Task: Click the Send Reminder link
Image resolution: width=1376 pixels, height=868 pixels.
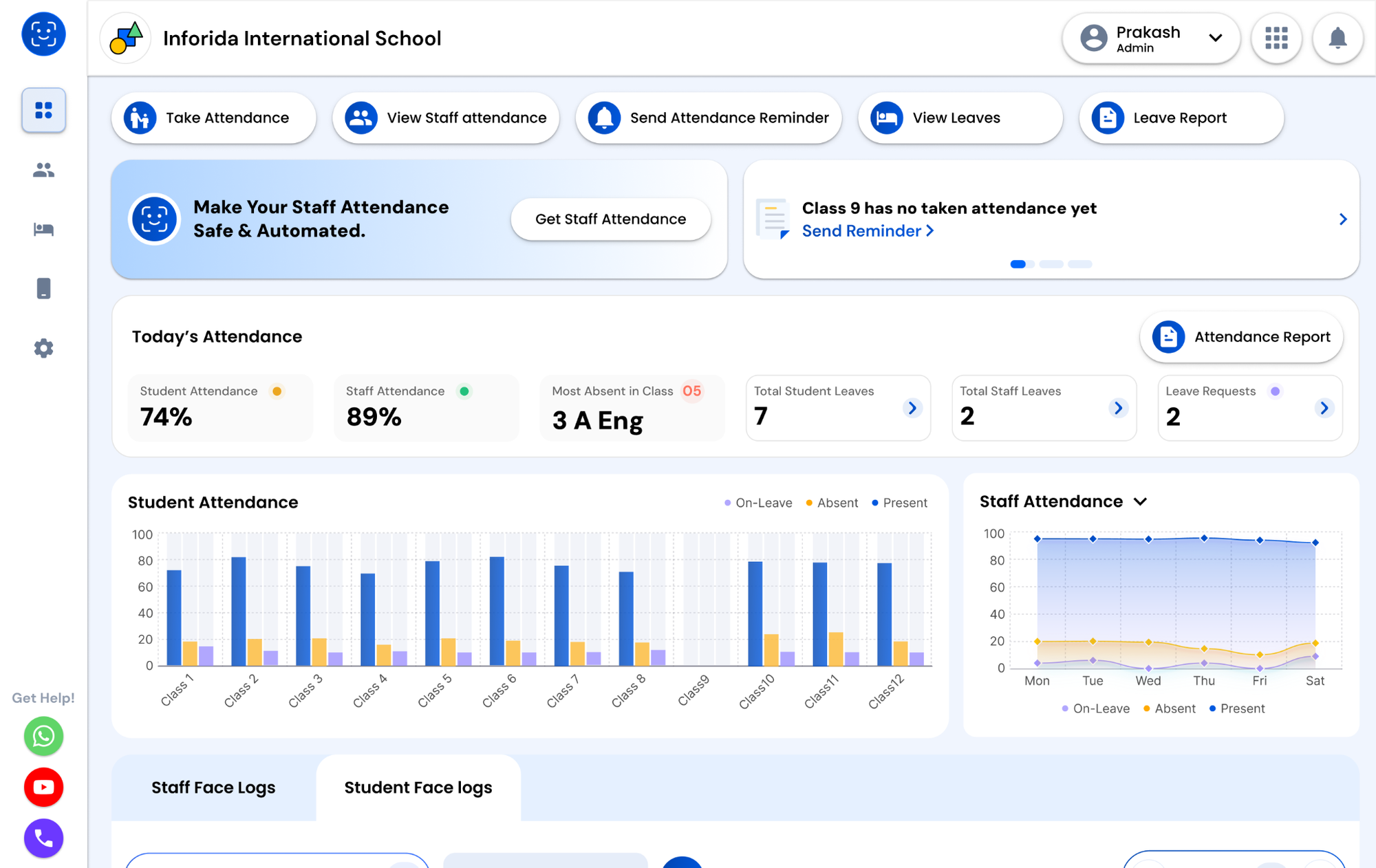Action: 867,231
